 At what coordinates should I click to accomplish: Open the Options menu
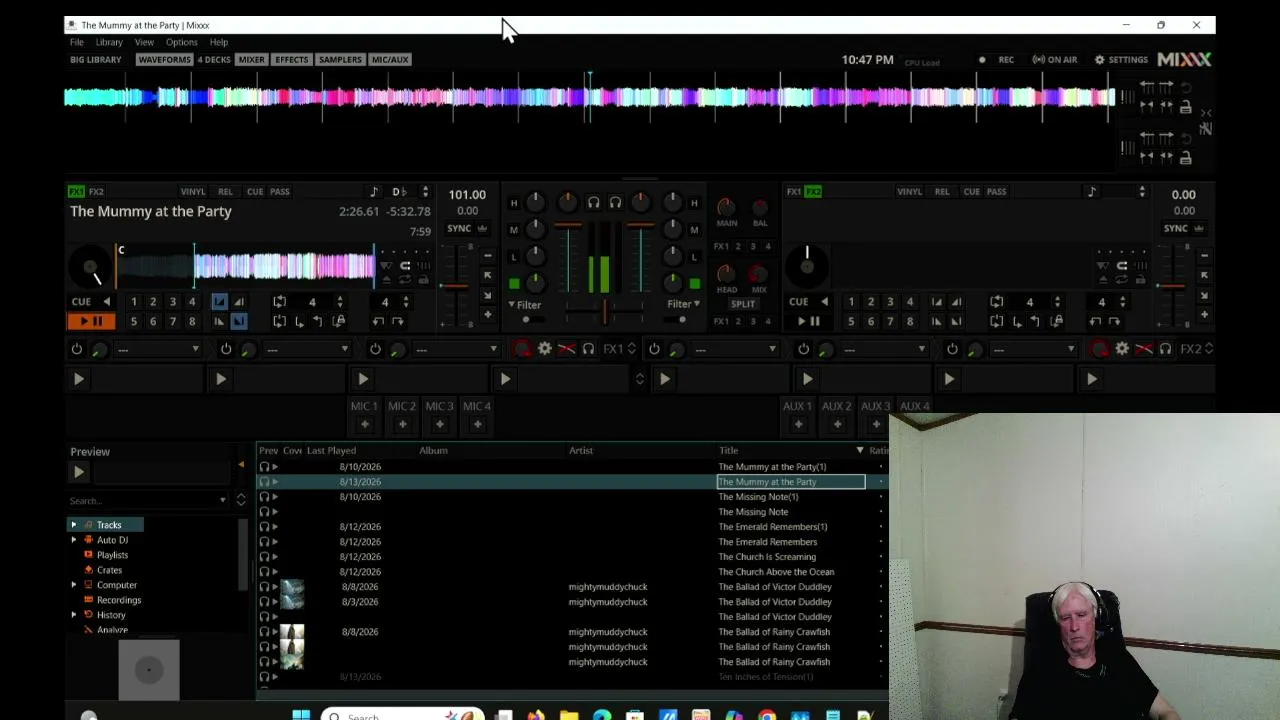[182, 42]
